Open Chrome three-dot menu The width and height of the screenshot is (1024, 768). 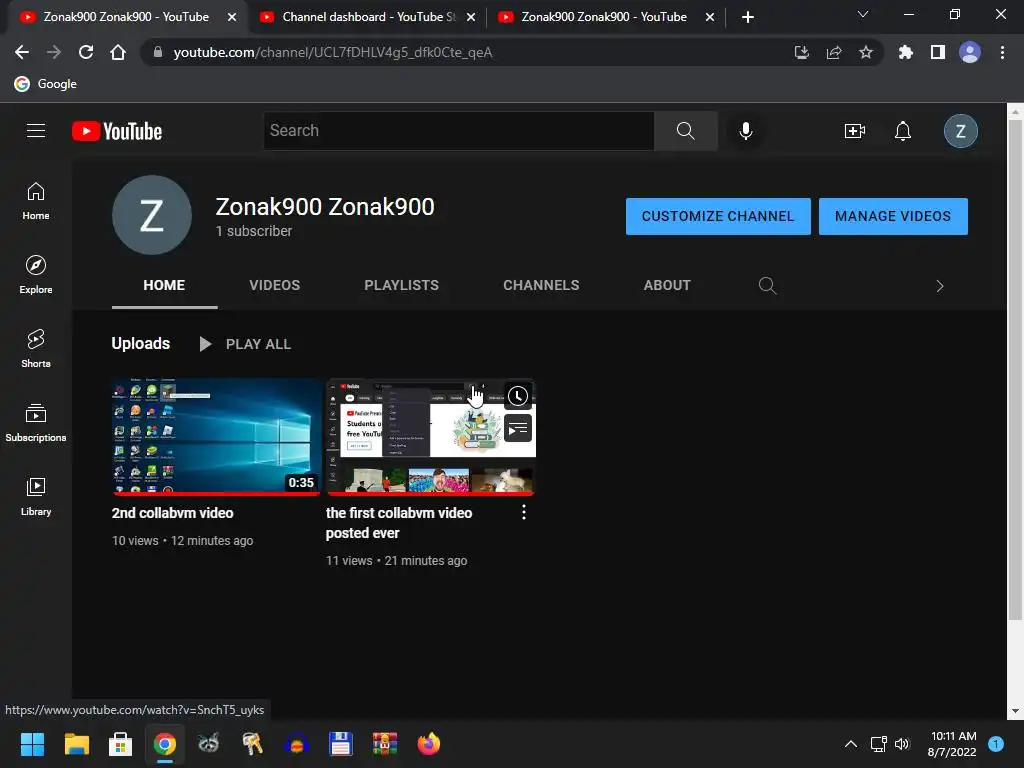point(1002,52)
